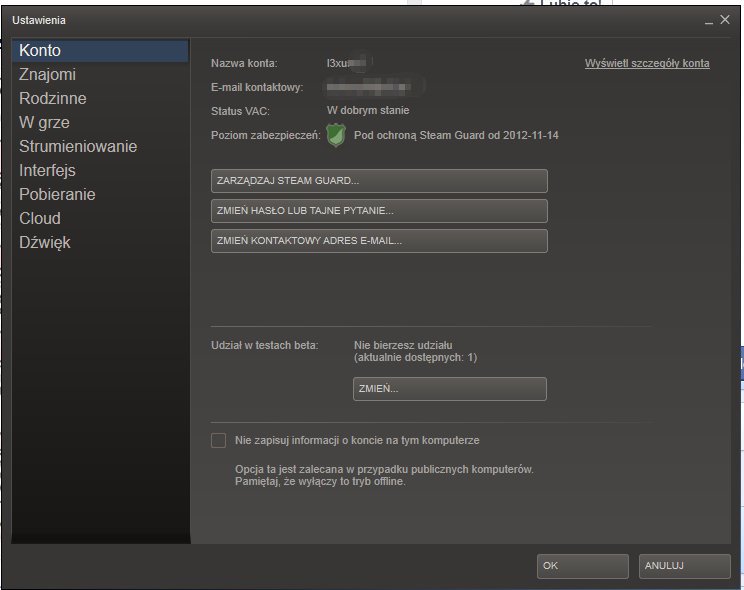Click the 'W dobrym stanie' VAC status

click(368, 110)
